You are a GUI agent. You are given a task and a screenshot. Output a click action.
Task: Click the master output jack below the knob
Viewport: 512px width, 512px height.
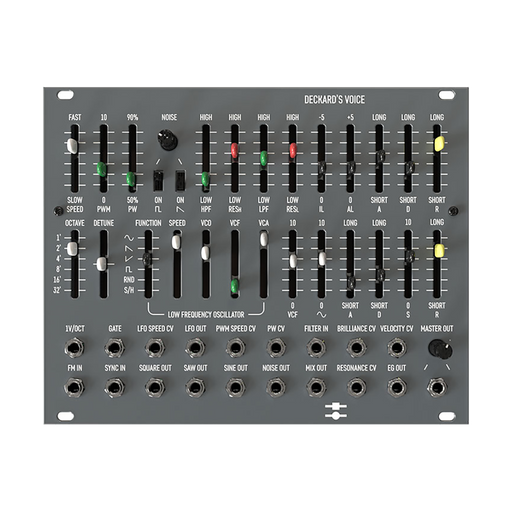pyautogui.click(x=437, y=387)
